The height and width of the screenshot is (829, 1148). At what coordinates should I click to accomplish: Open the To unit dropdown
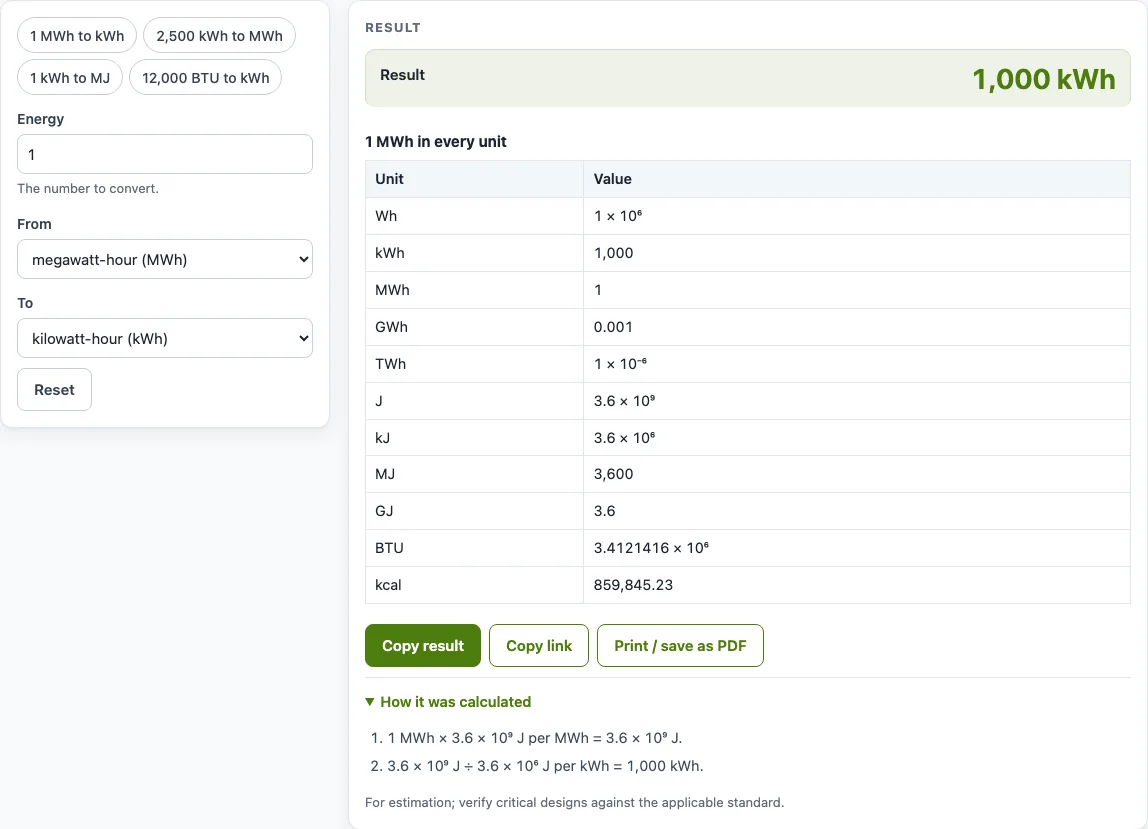point(165,338)
